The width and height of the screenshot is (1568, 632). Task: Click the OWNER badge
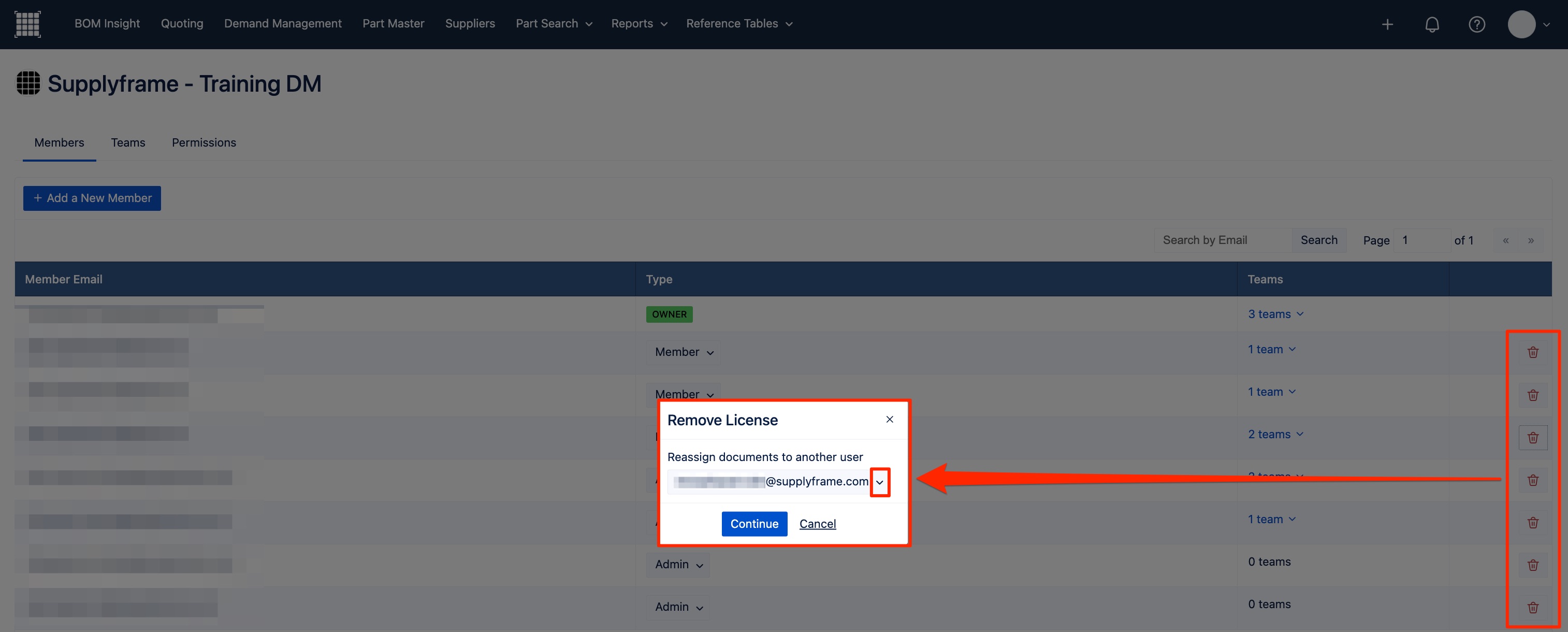coord(669,315)
